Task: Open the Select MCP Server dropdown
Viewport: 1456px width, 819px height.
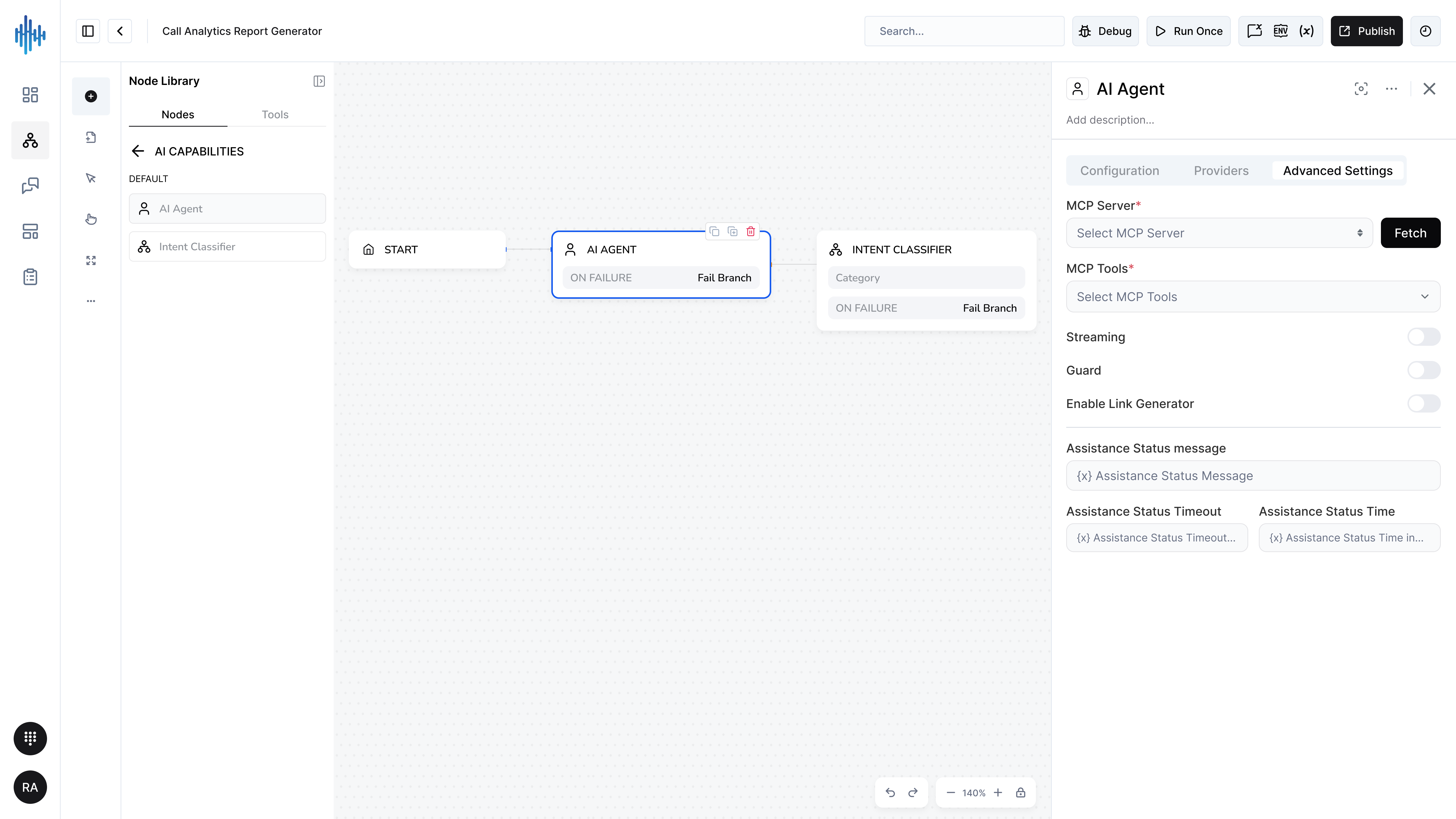Action: [1219, 233]
